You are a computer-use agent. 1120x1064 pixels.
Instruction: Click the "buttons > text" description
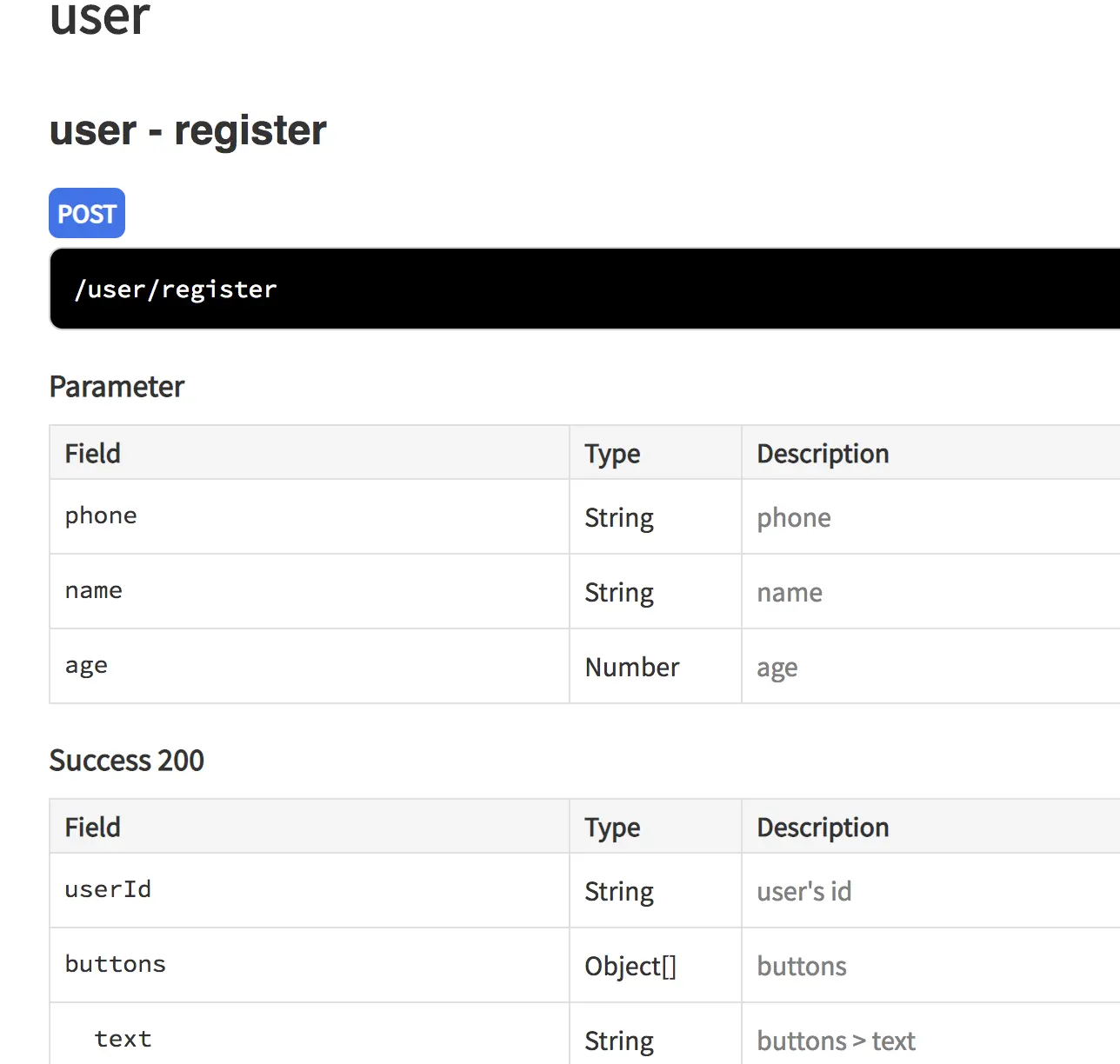(x=836, y=1041)
